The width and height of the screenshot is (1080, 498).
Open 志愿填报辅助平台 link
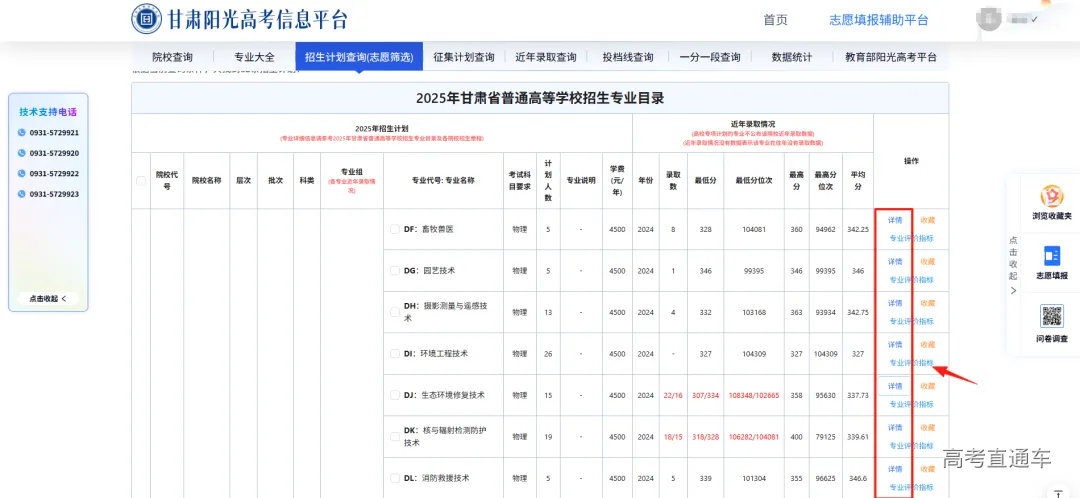click(x=879, y=20)
